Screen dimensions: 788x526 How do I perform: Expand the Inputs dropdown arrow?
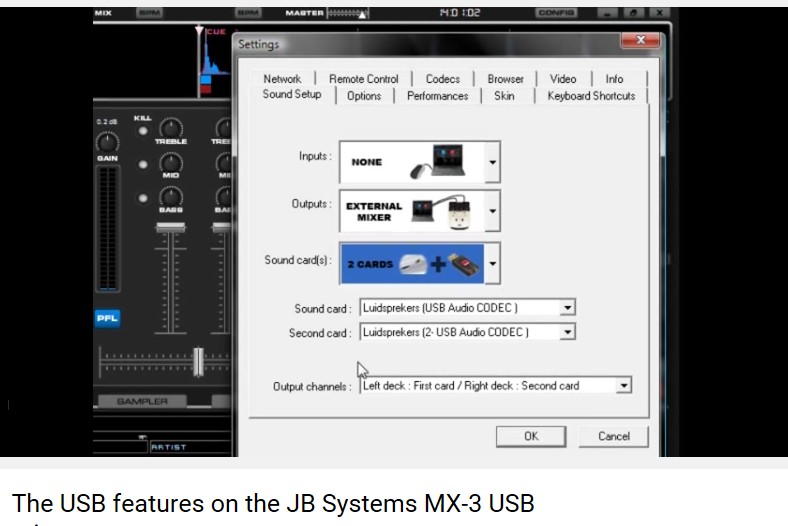point(492,162)
